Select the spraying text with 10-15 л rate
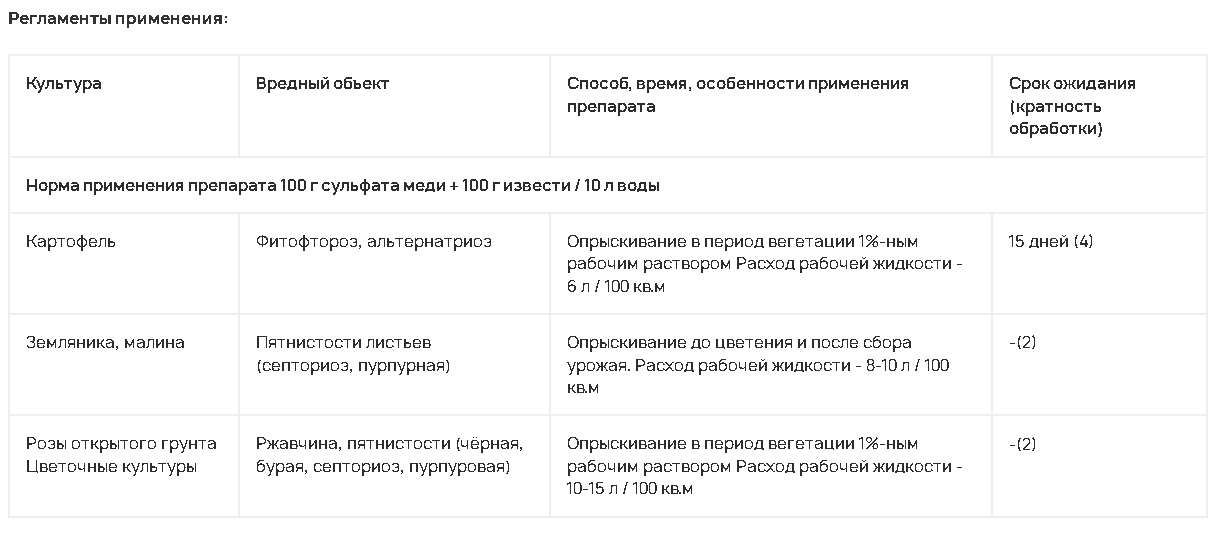This screenshot has width=1228, height=535. [x=765, y=466]
